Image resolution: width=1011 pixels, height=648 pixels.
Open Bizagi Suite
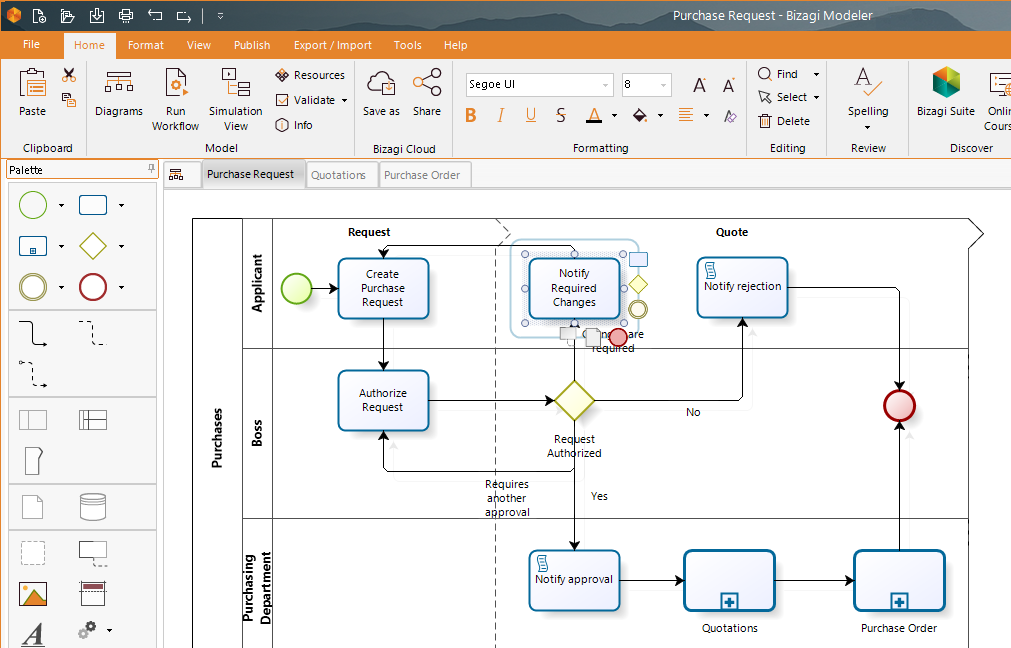[x=946, y=92]
